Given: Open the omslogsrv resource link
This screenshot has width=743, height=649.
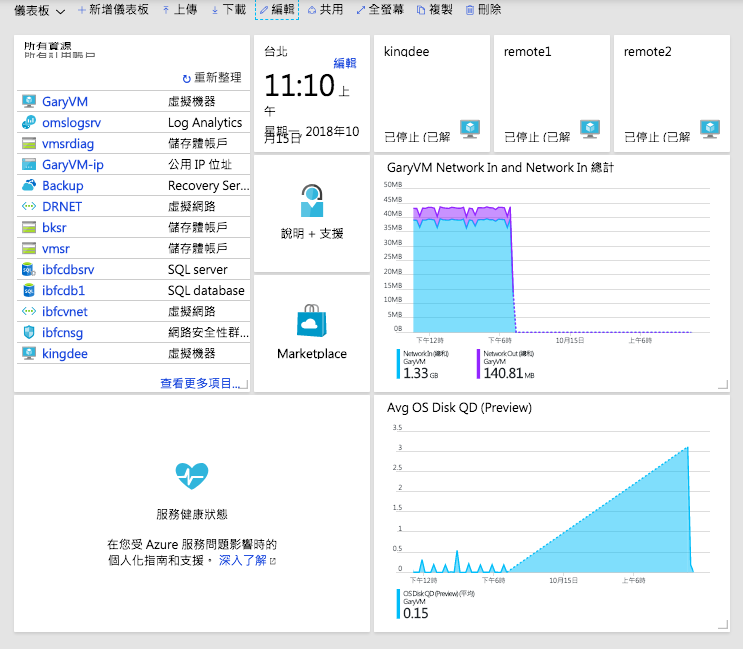Looking at the screenshot, I should point(72,123).
